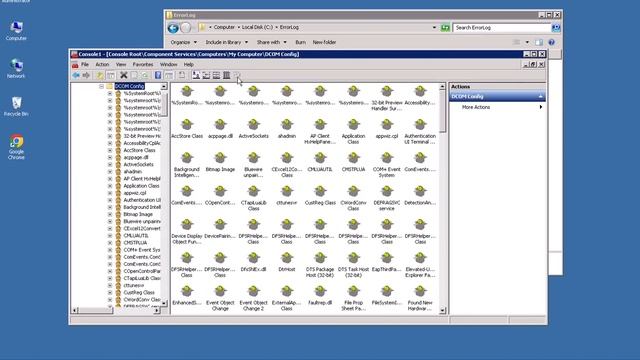Viewport: 640px width, 360px height.
Task: Select the COM+ Event System icon
Action: 387,165
